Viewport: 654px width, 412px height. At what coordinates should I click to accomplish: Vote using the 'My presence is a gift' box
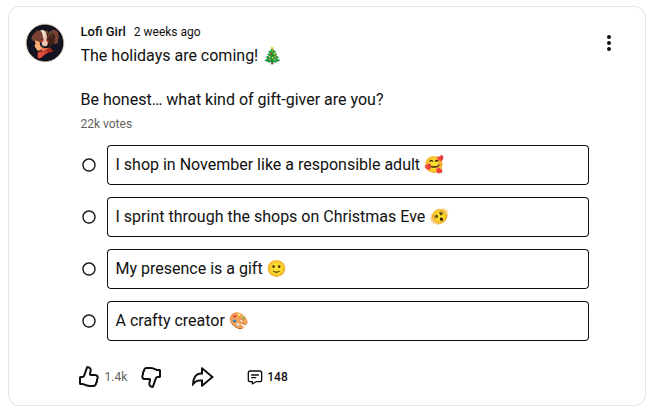coord(347,269)
